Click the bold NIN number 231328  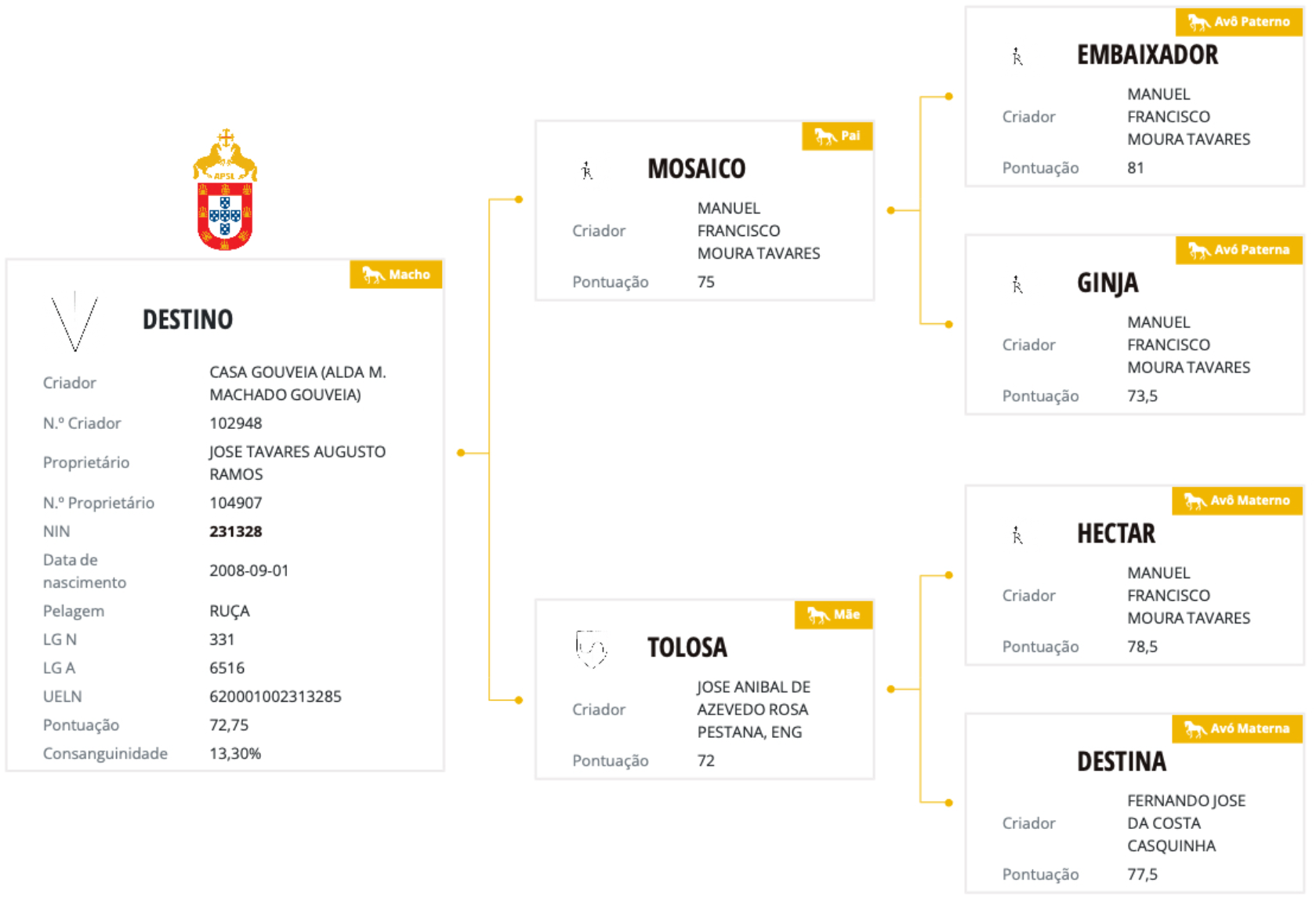235,532
